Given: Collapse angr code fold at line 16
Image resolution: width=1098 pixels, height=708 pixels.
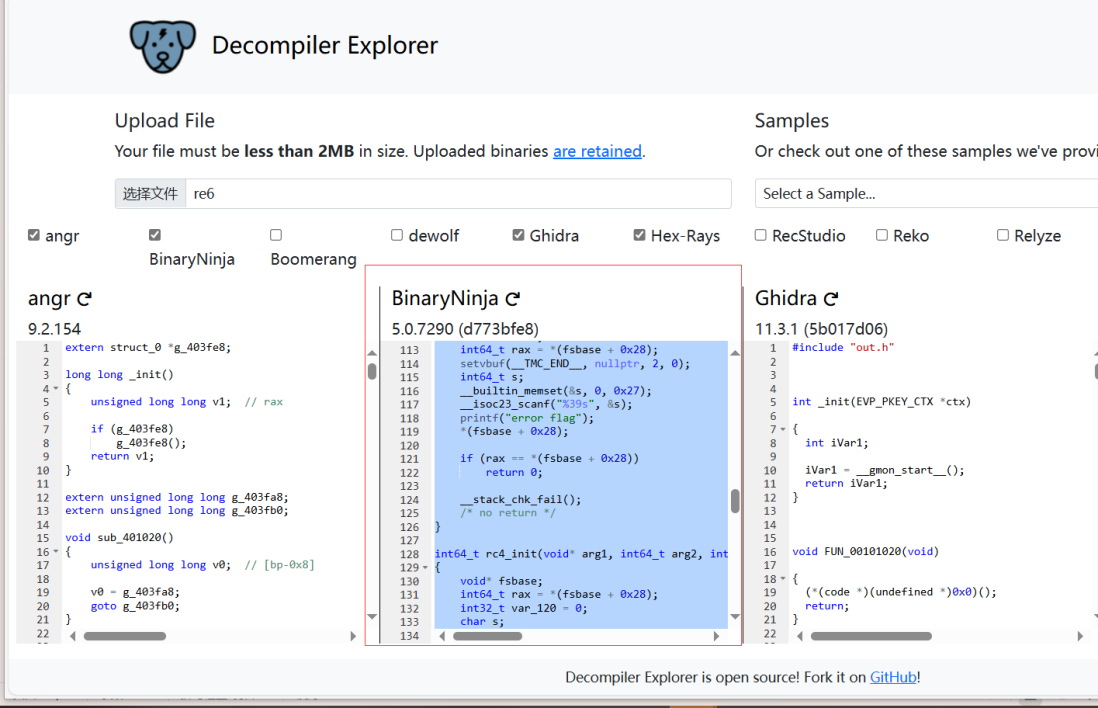Looking at the screenshot, I should [56, 552].
